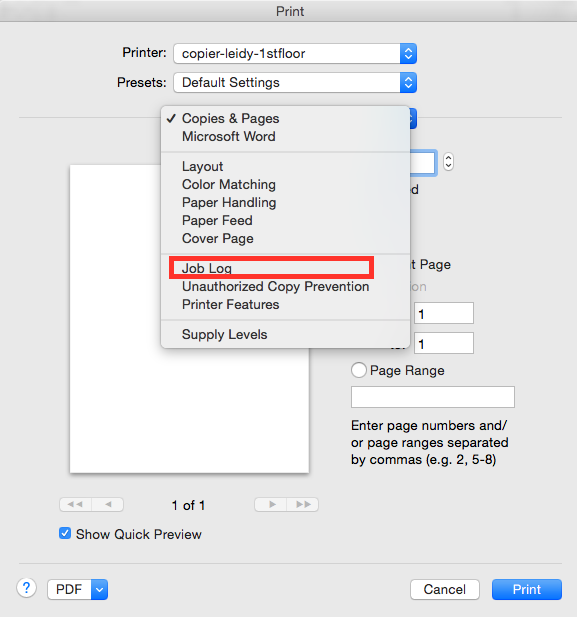Click the Print button
The width and height of the screenshot is (577, 617).
coord(527,589)
